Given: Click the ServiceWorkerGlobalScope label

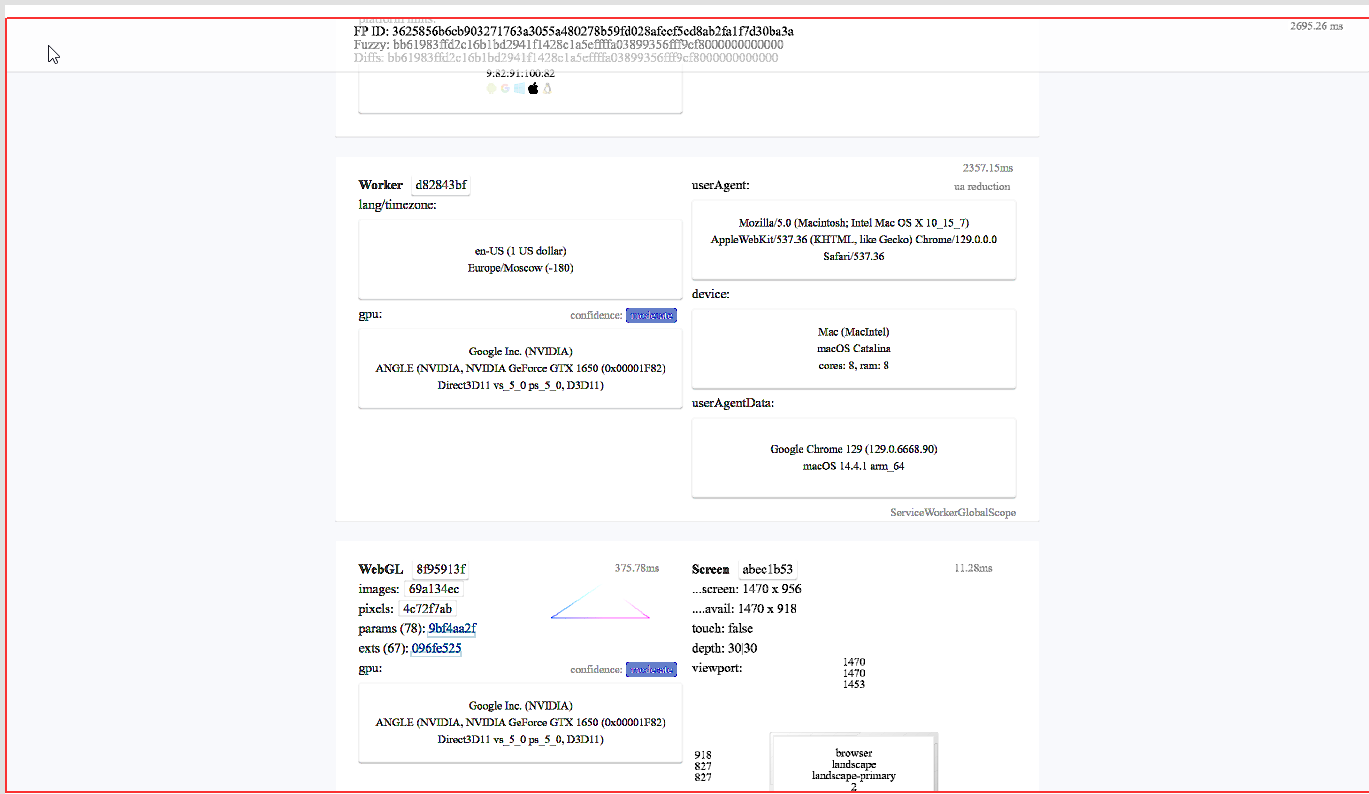Looking at the screenshot, I should (952, 513).
